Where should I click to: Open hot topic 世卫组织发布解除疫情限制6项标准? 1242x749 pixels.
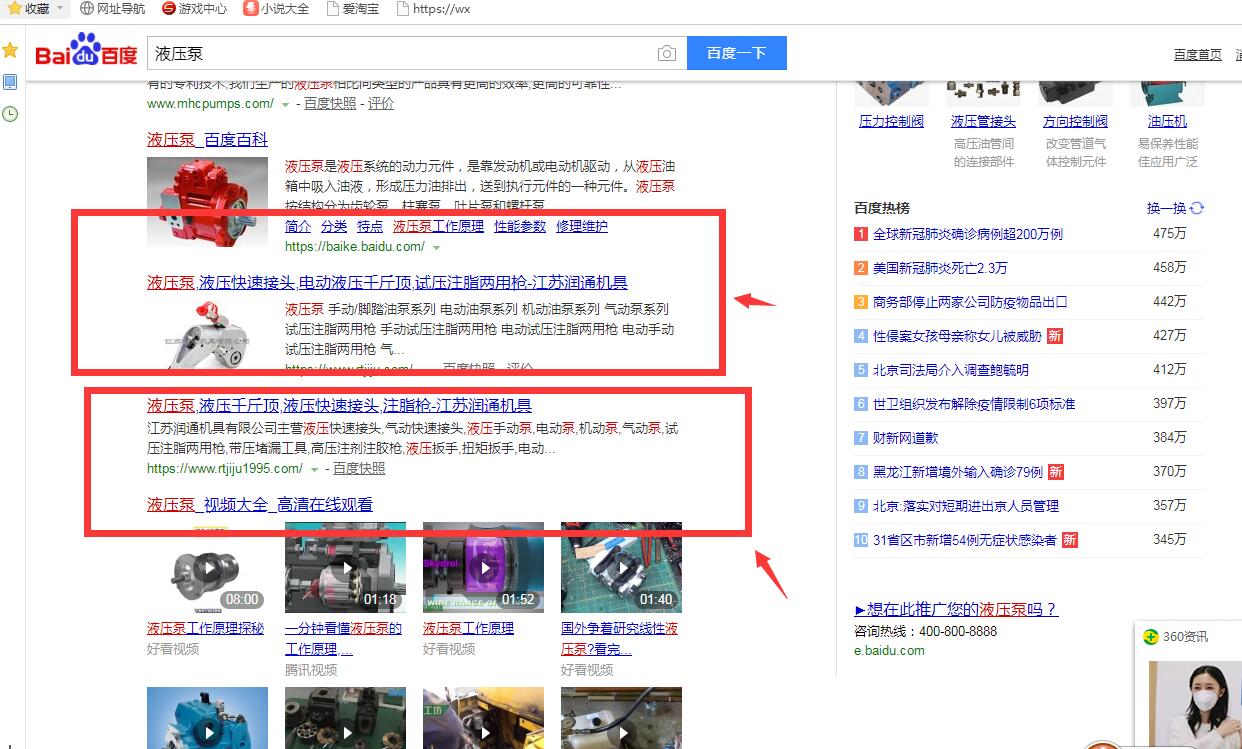[x=974, y=404]
